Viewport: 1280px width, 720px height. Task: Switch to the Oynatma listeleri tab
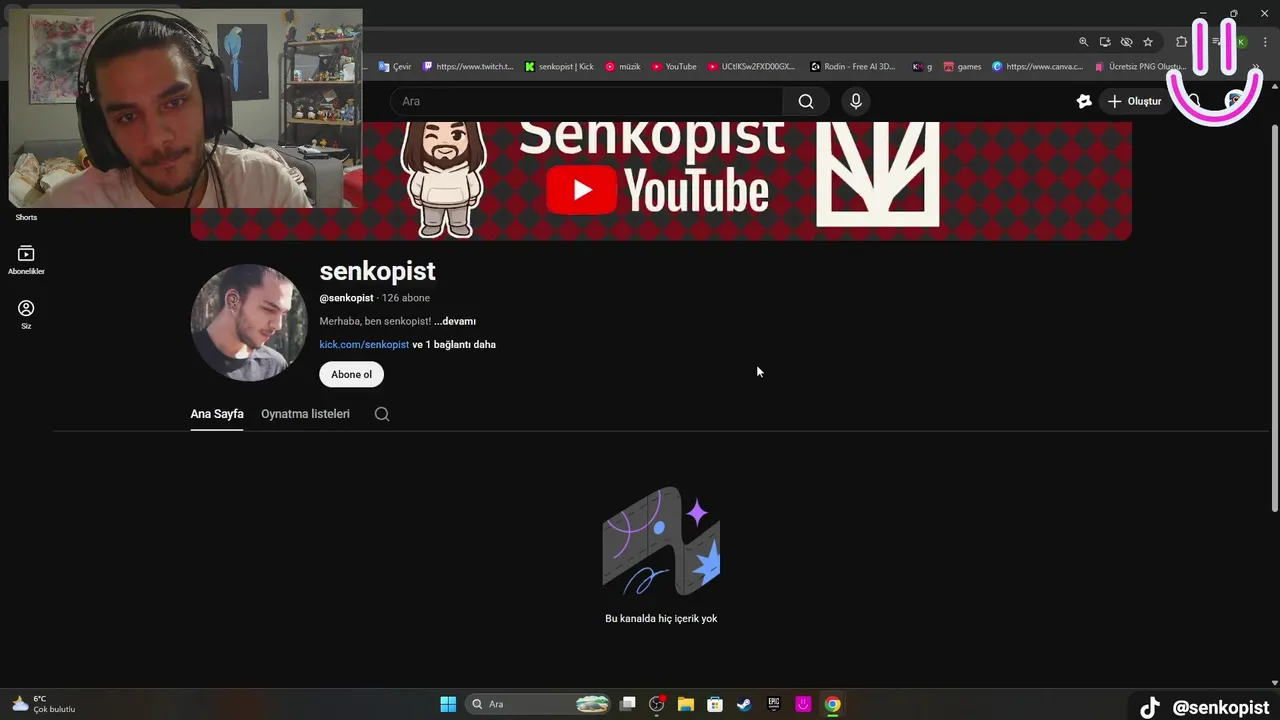pos(305,414)
